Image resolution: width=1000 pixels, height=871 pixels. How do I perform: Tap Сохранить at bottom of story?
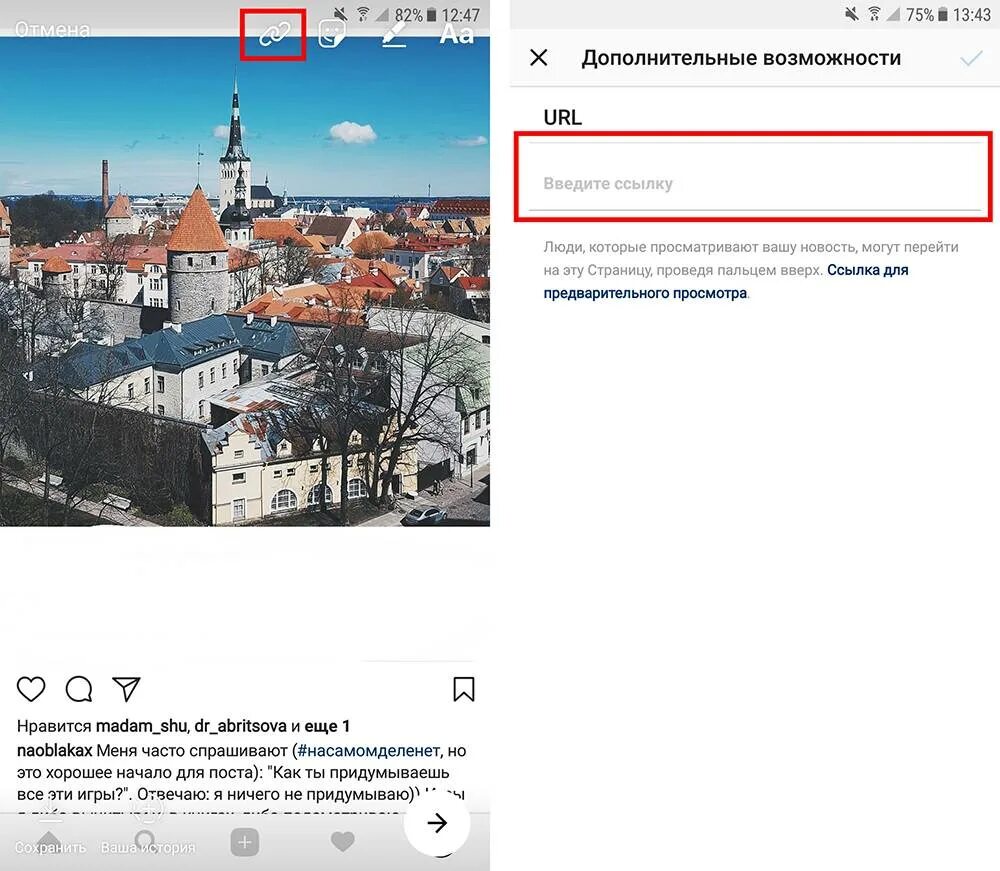click(x=50, y=847)
